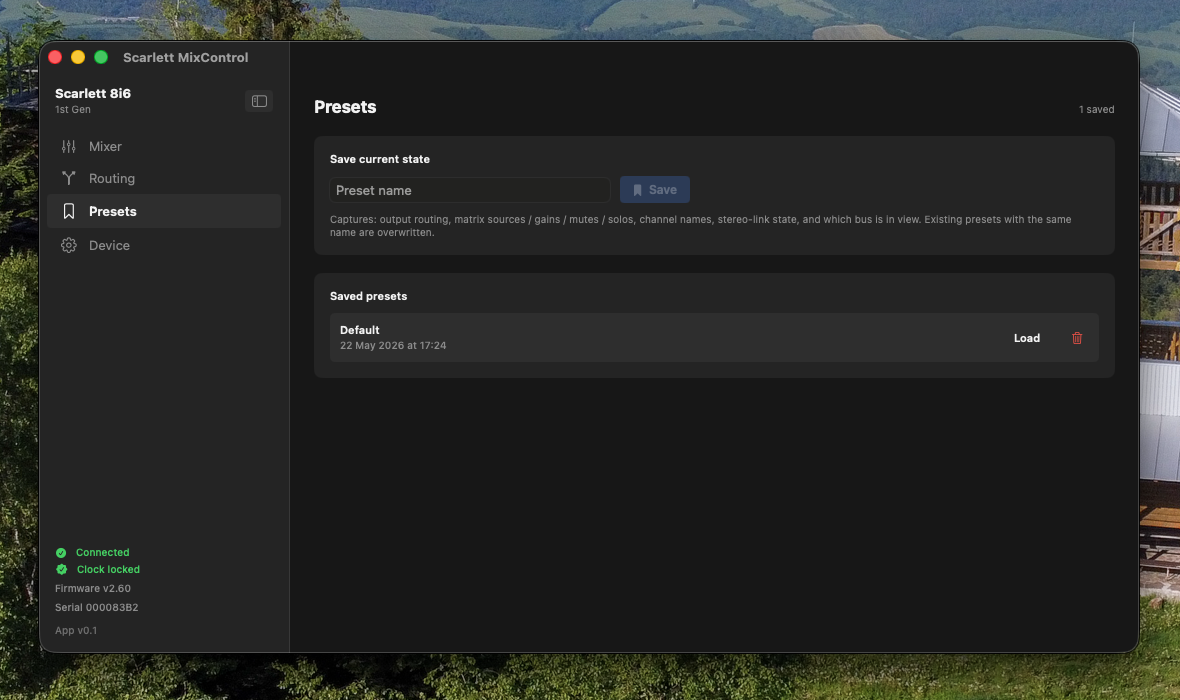Focus the Preset name field
The height and width of the screenshot is (700, 1180).
pos(470,190)
